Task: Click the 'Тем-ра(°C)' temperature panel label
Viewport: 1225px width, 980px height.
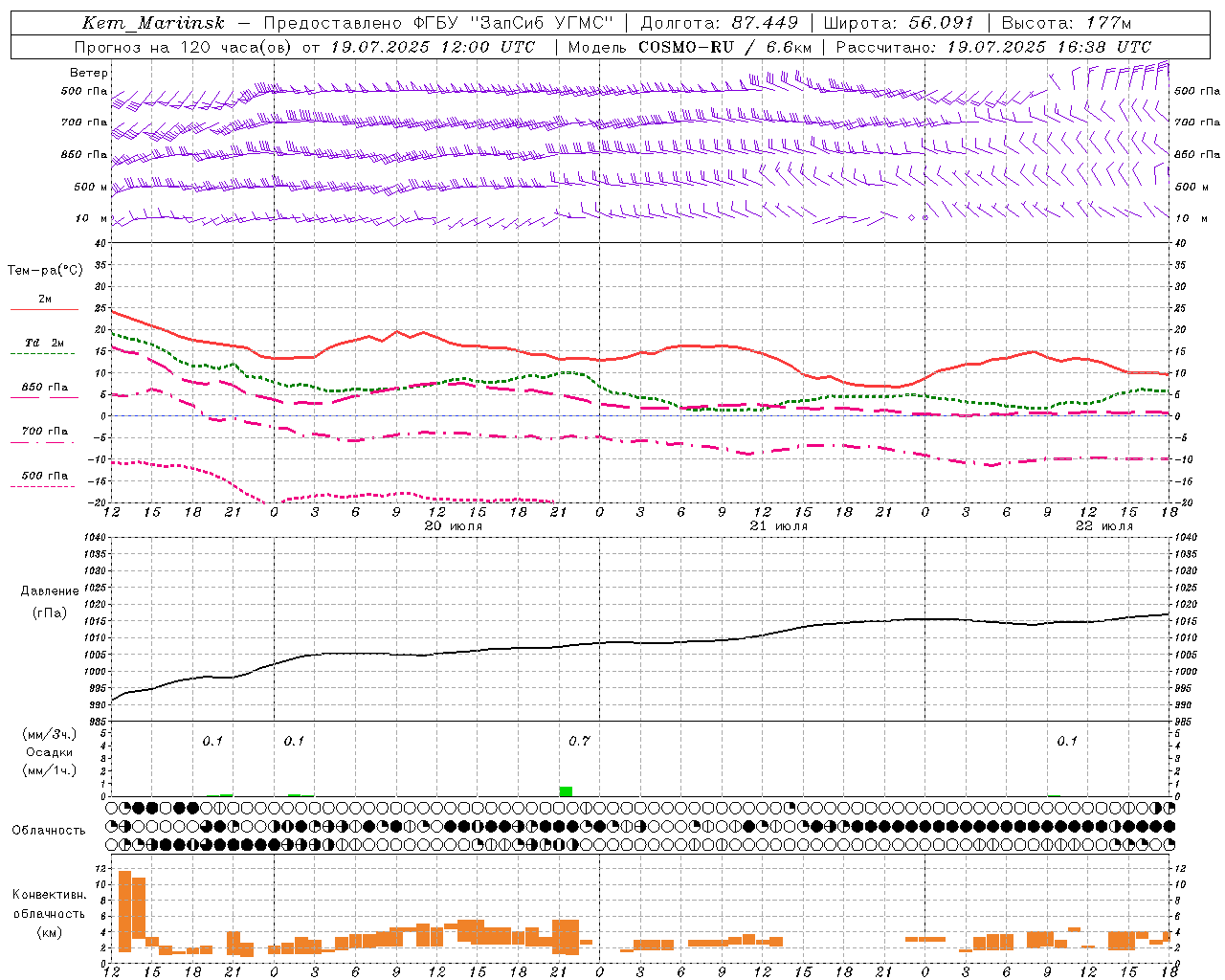Action: tap(45, 271)
